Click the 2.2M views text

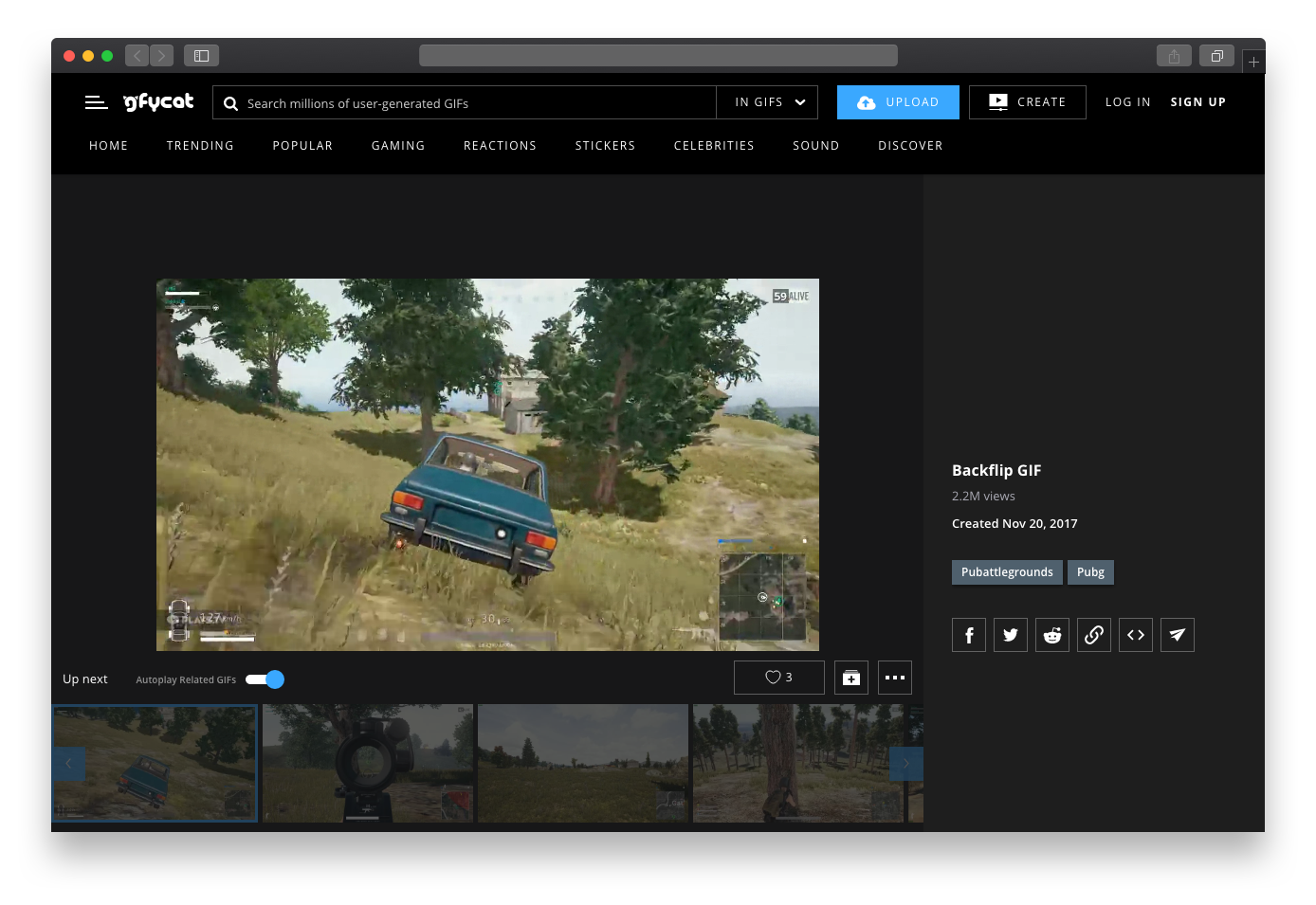pos(983,497)
